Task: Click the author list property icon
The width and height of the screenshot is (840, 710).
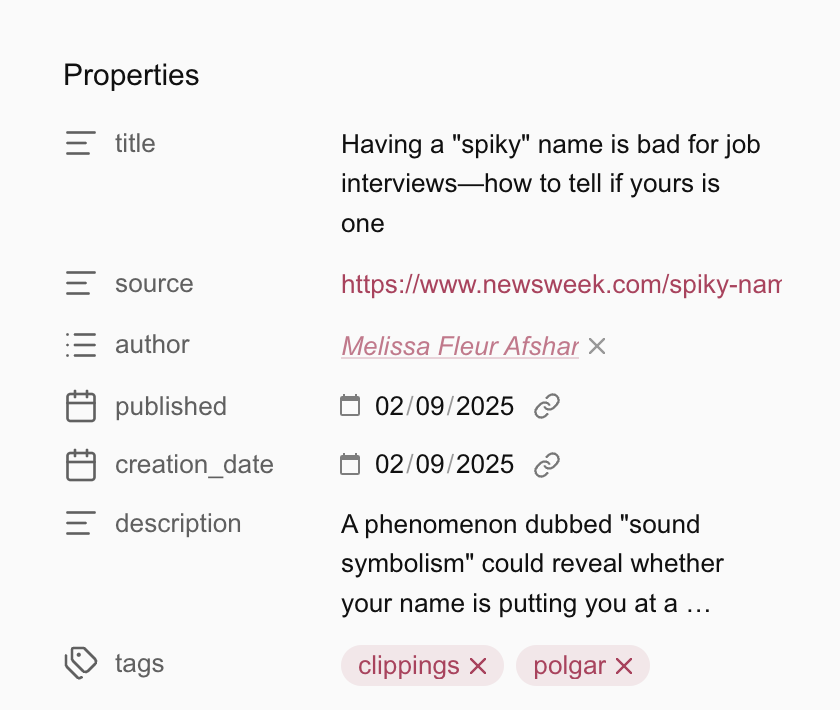Action: pos(81,345)
